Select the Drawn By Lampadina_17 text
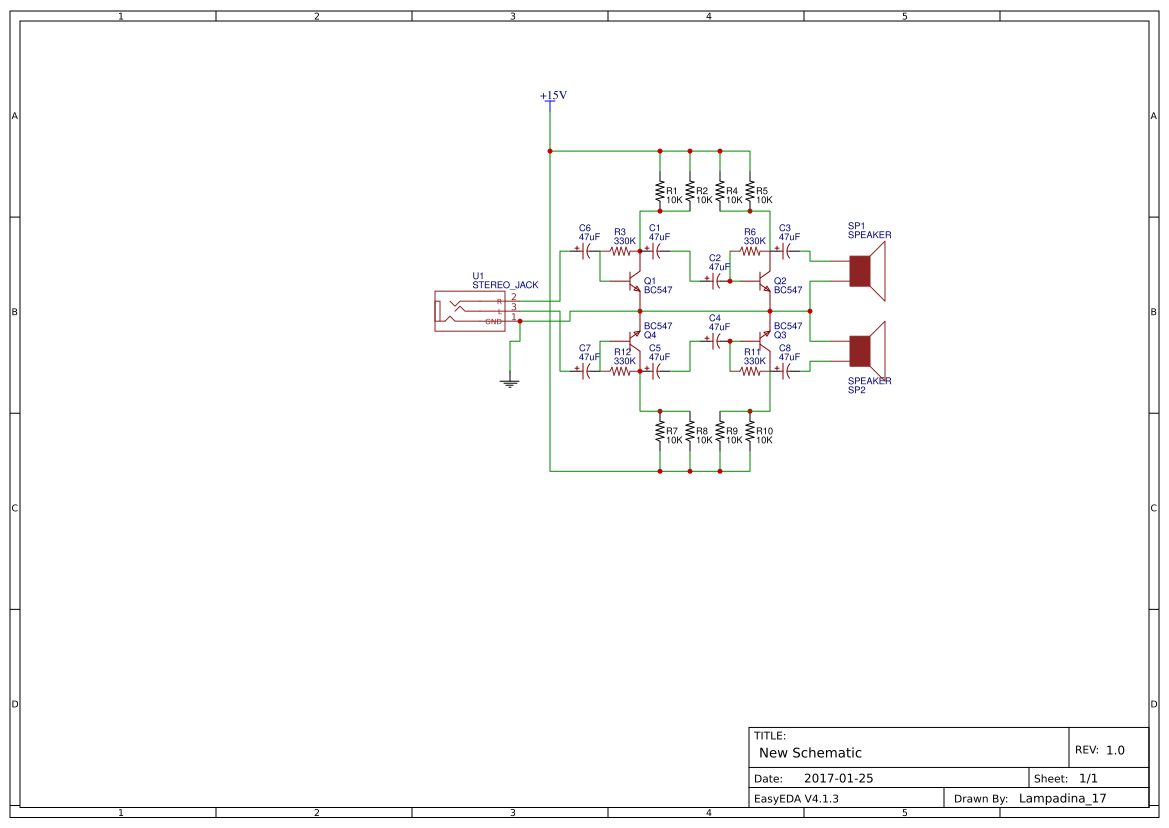 point(1062,797)
